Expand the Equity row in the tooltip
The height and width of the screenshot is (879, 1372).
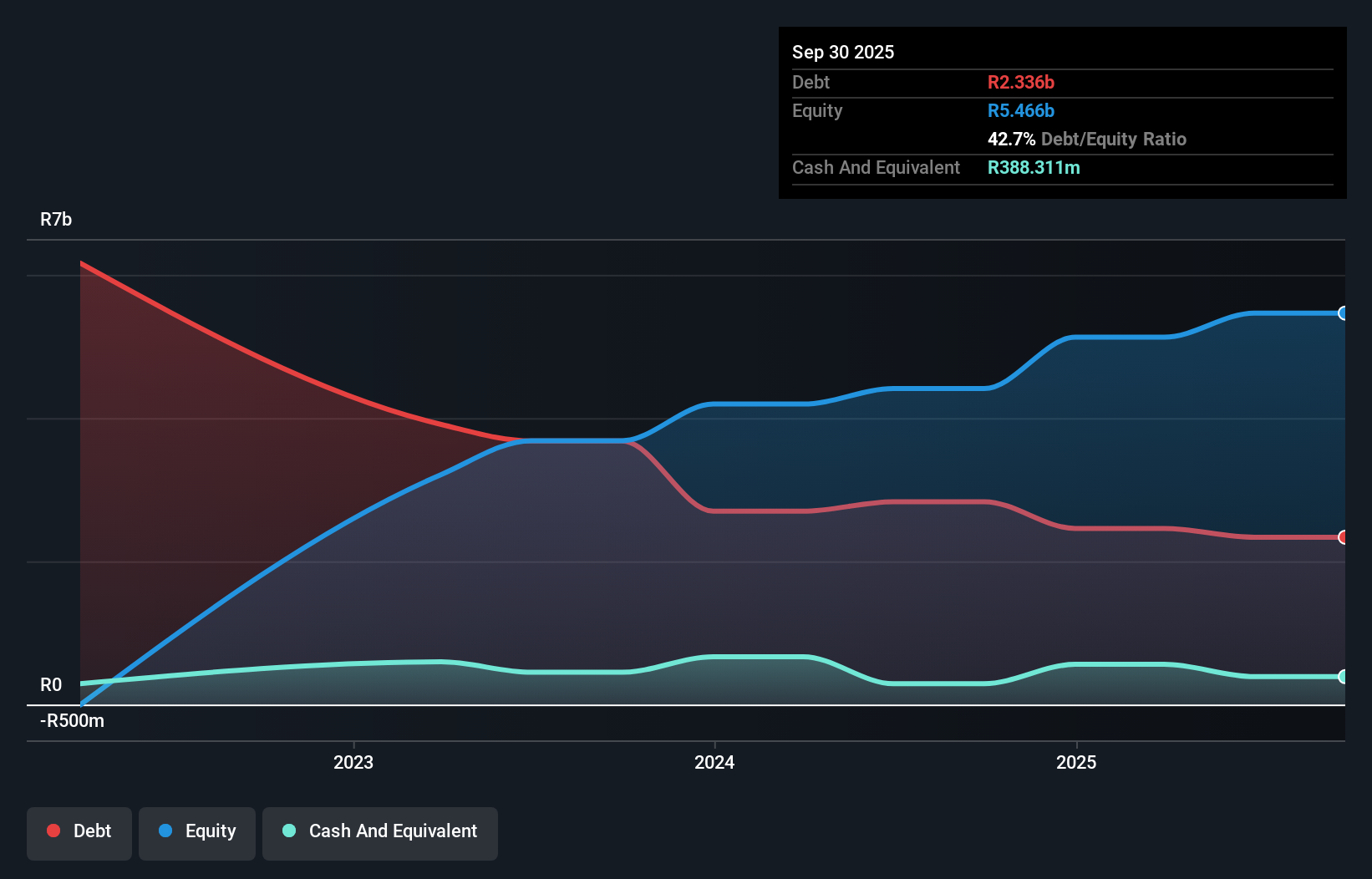(x=816, y=110)
